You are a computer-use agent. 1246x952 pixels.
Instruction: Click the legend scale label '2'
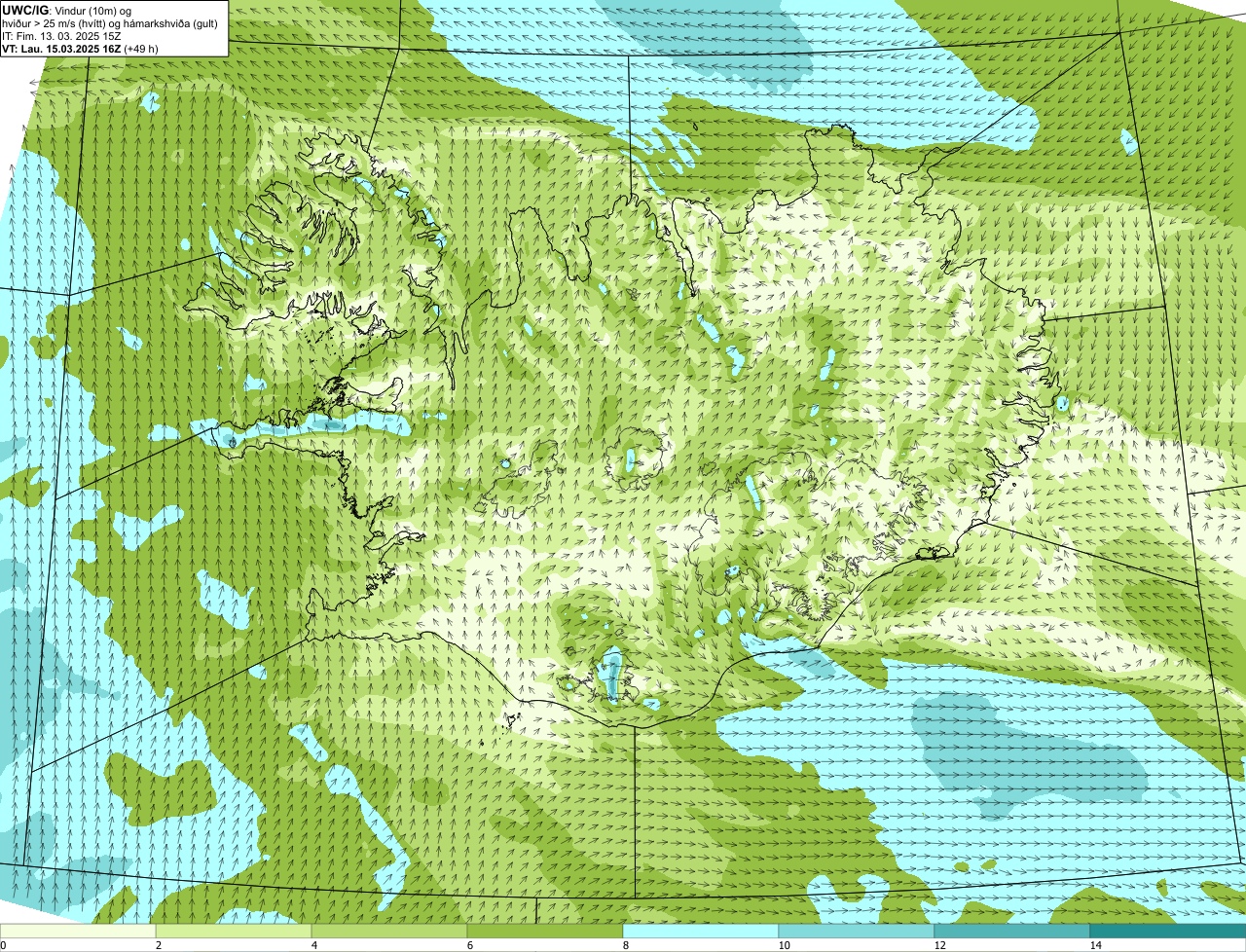(158, 945)
